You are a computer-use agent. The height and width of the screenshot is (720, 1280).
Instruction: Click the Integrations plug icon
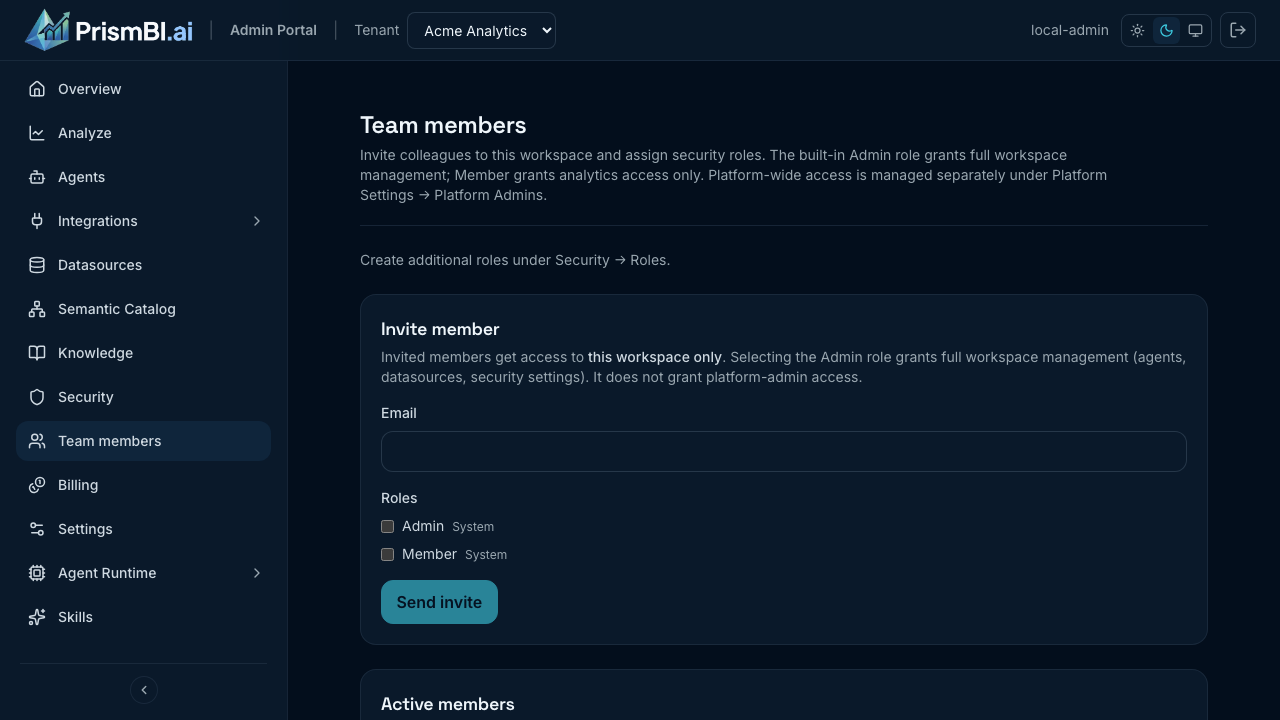[x=37, y=221]
